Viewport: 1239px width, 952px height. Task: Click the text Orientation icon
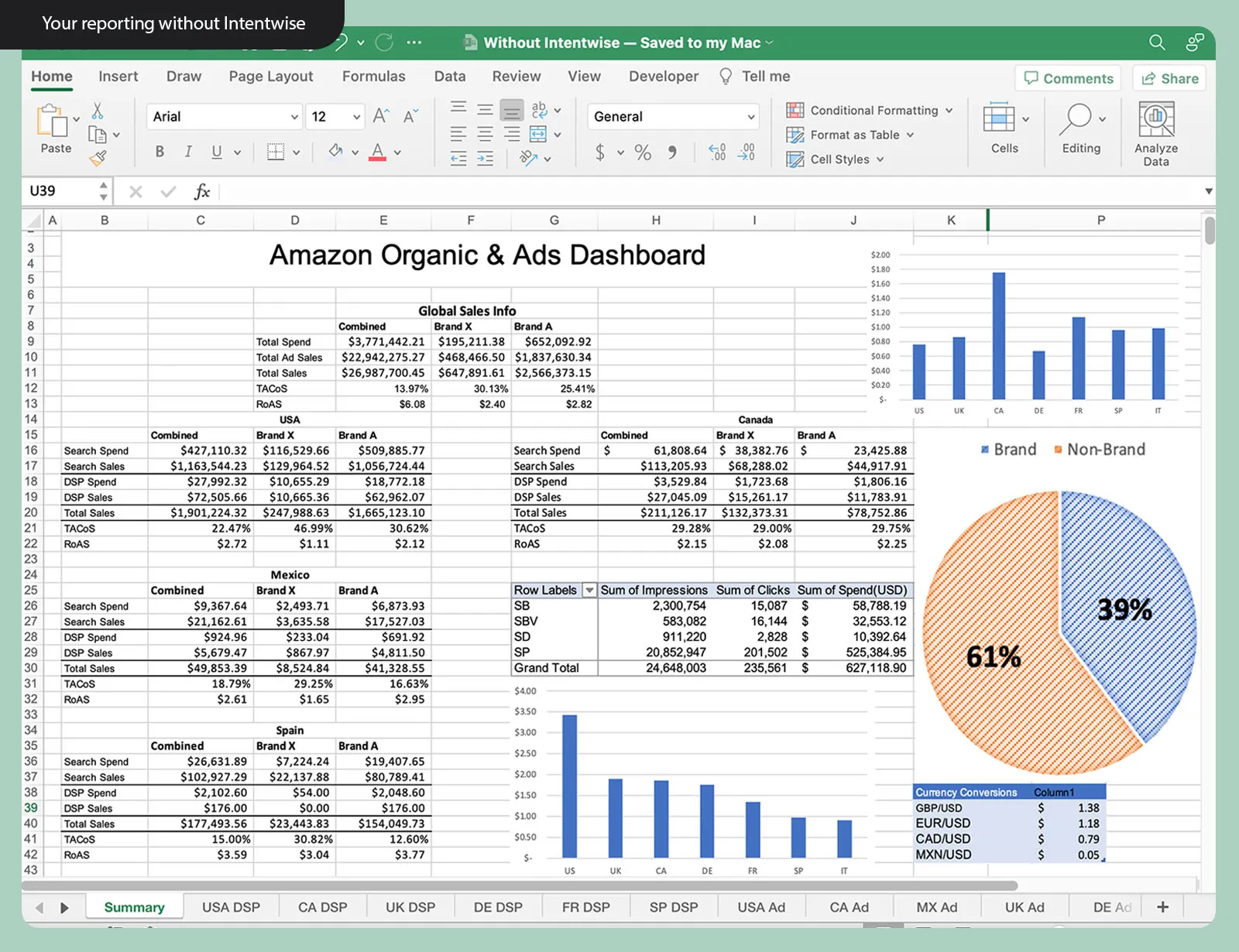(528, 159)
